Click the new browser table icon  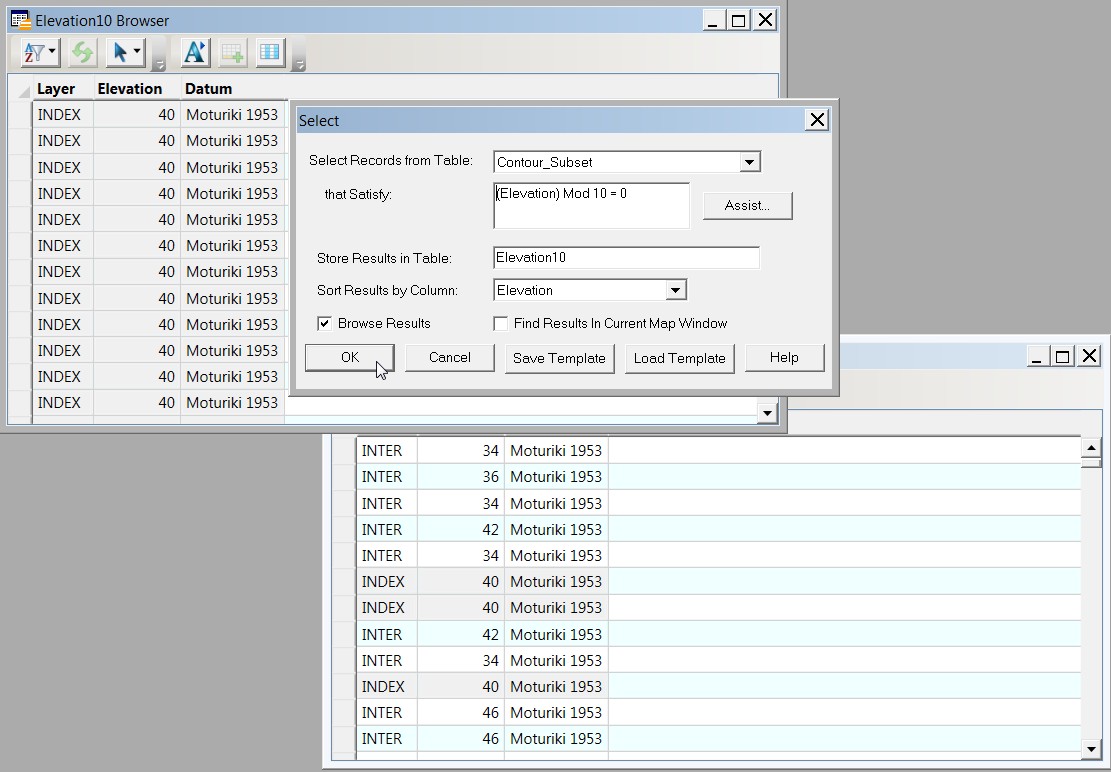(269, 52)
